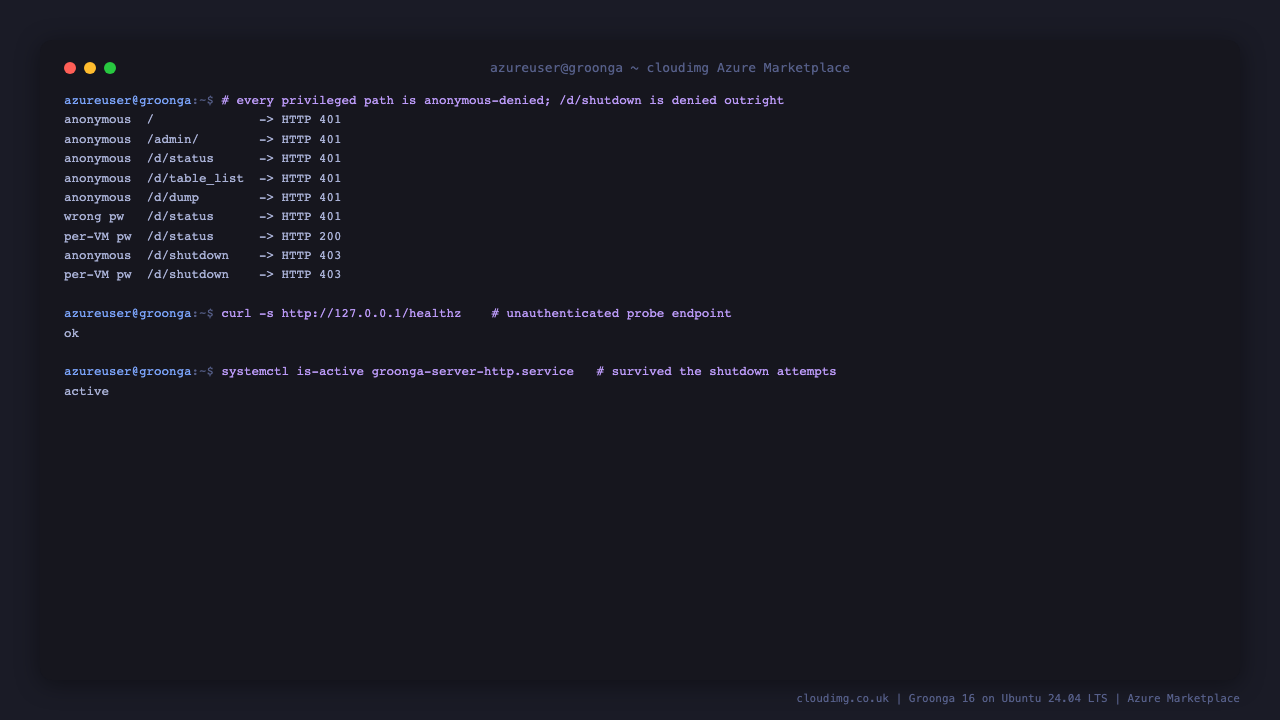Select the 'anonymous /d/table_list' output line

pyautogui.click(x=203, y=179)
